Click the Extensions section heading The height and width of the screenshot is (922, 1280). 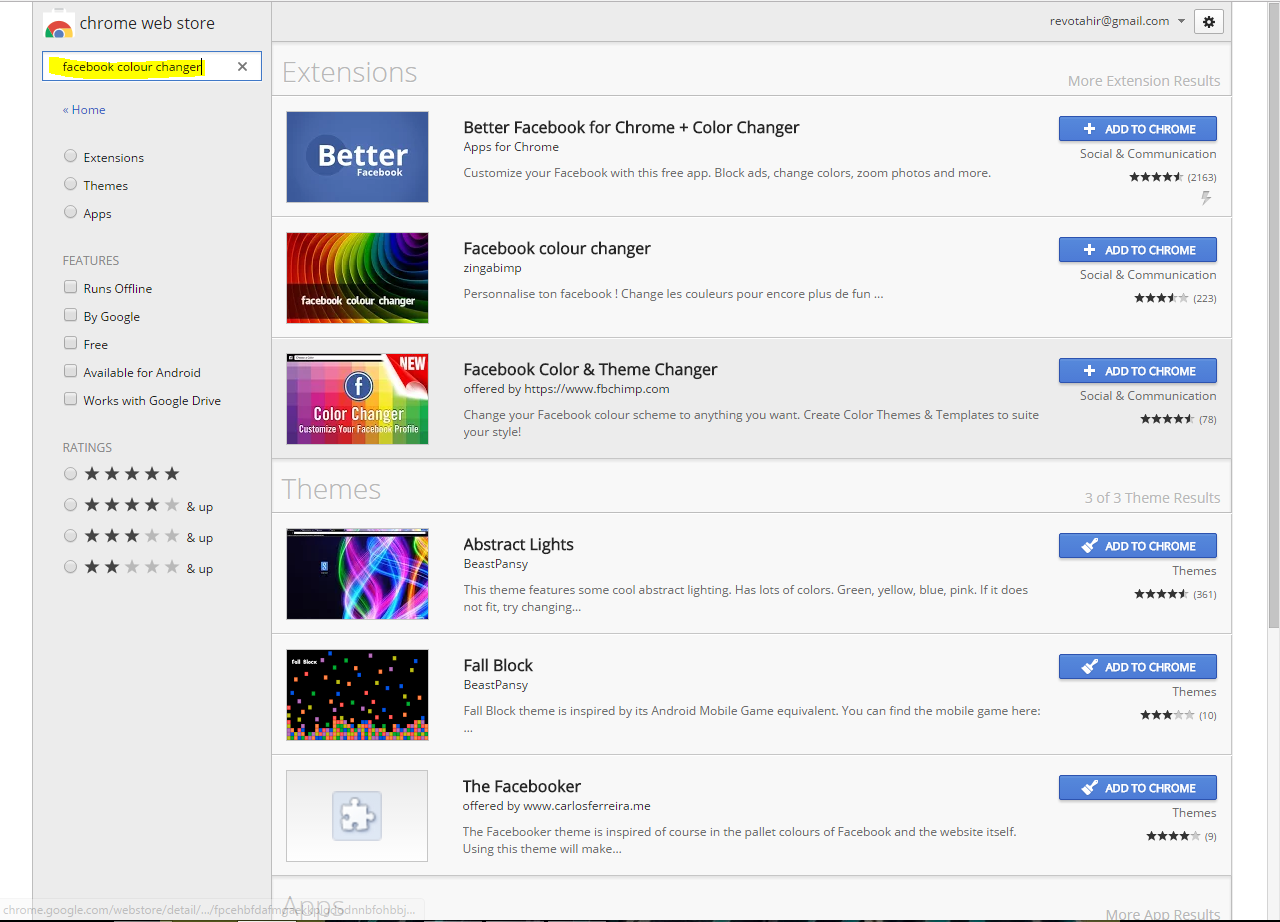349,72
